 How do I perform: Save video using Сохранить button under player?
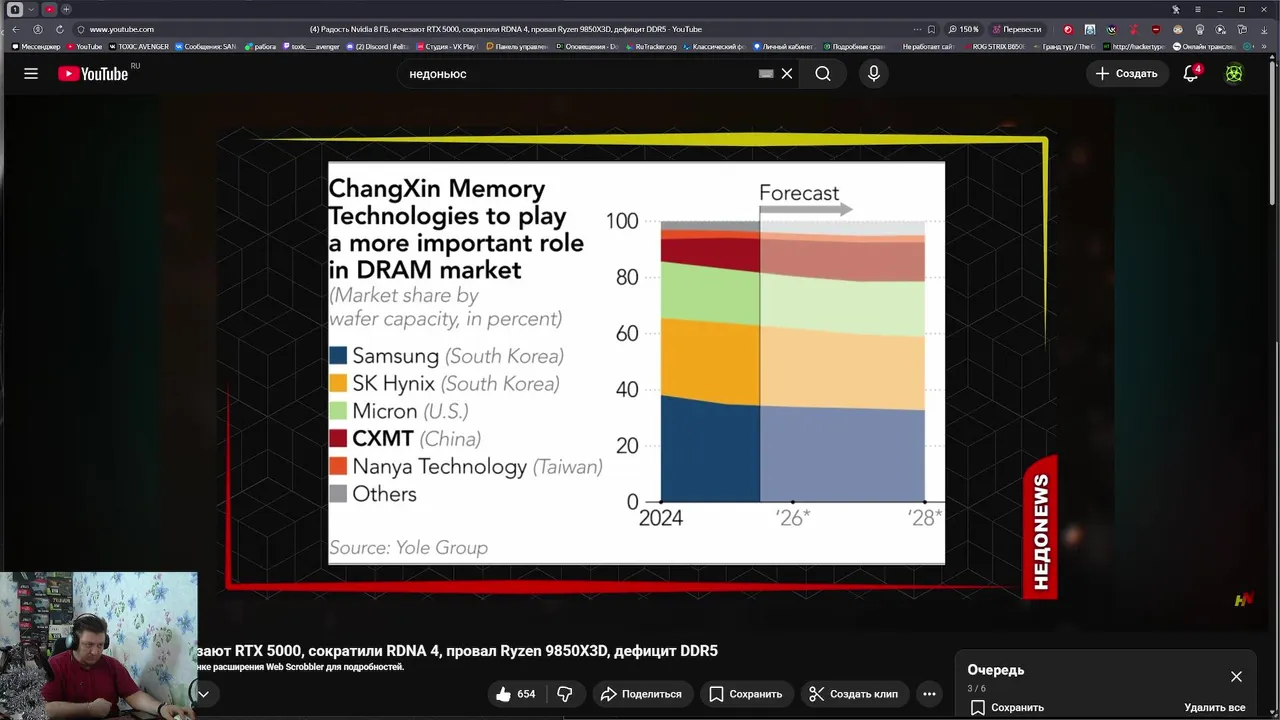tap(746, 694)
